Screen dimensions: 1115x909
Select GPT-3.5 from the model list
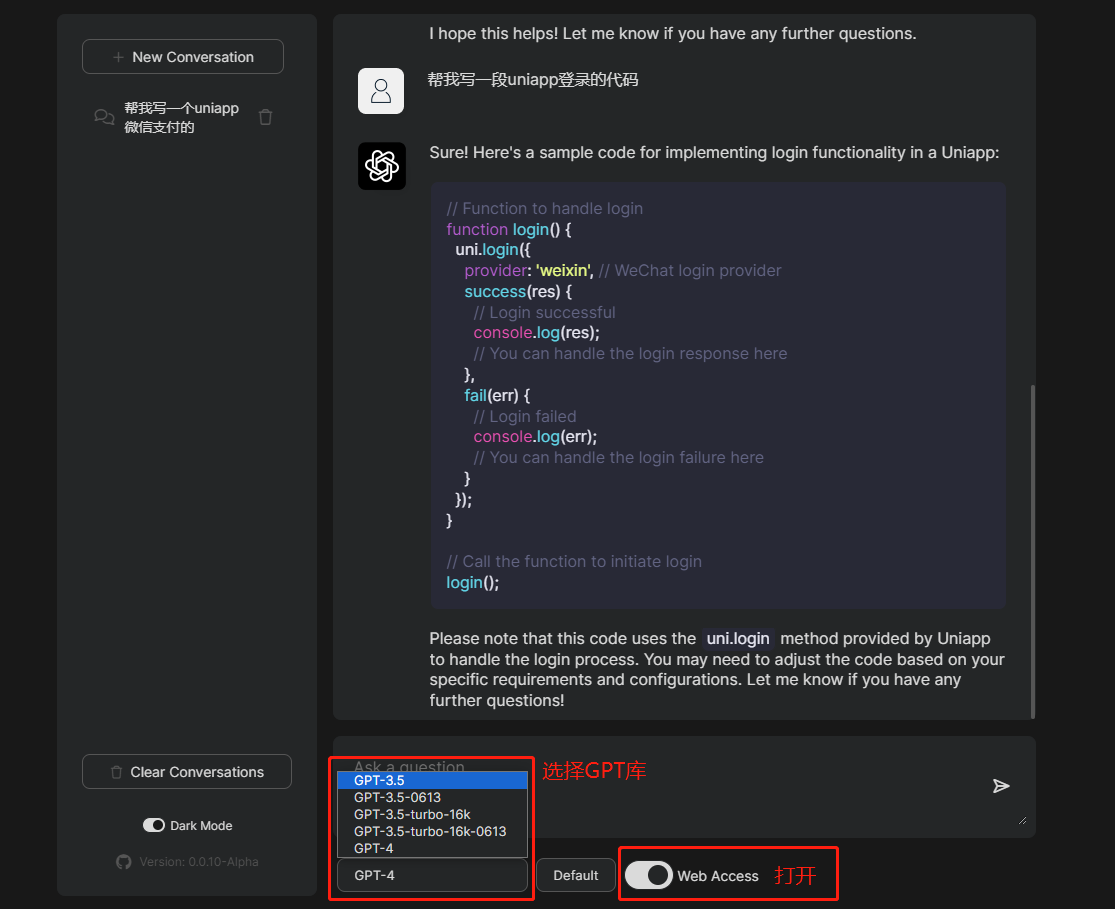pos(432,780)
